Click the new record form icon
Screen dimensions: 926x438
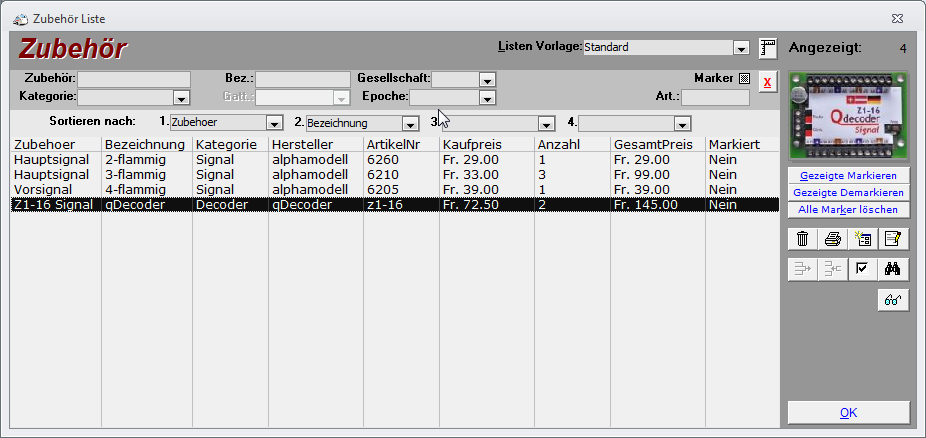(863, 239)
